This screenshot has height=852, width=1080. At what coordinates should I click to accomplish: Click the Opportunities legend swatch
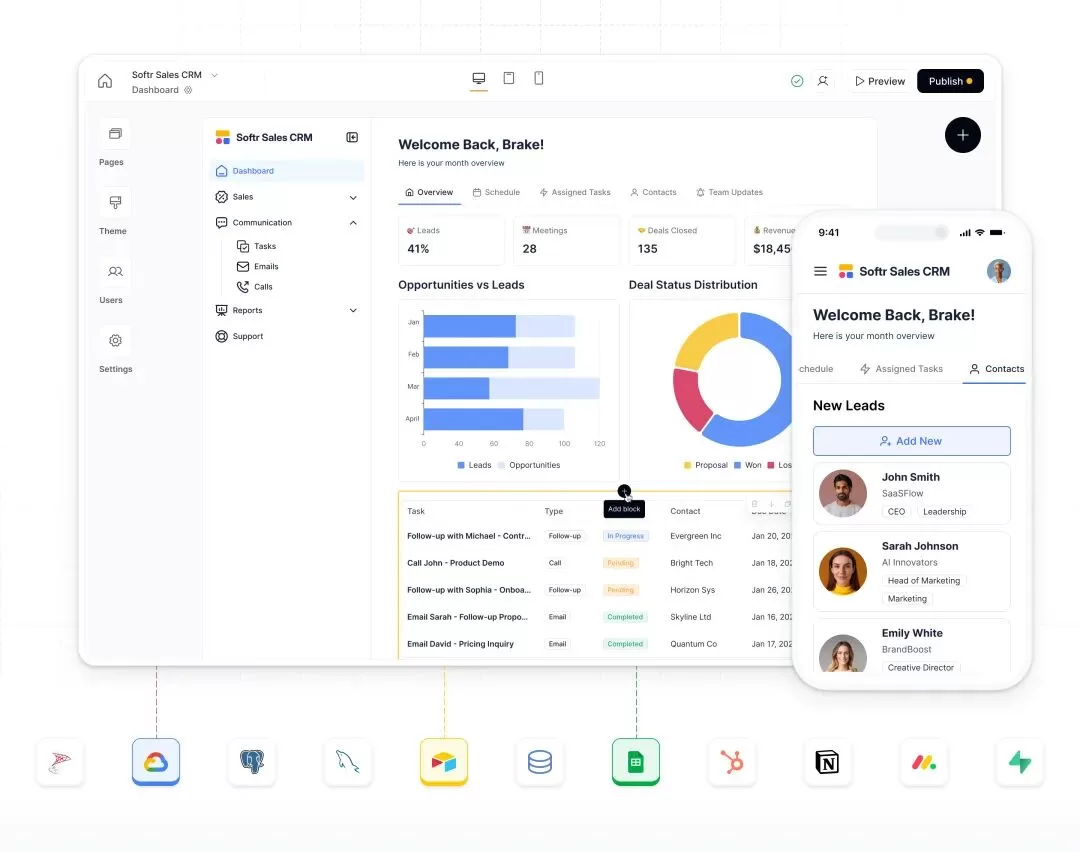(501, 465)
